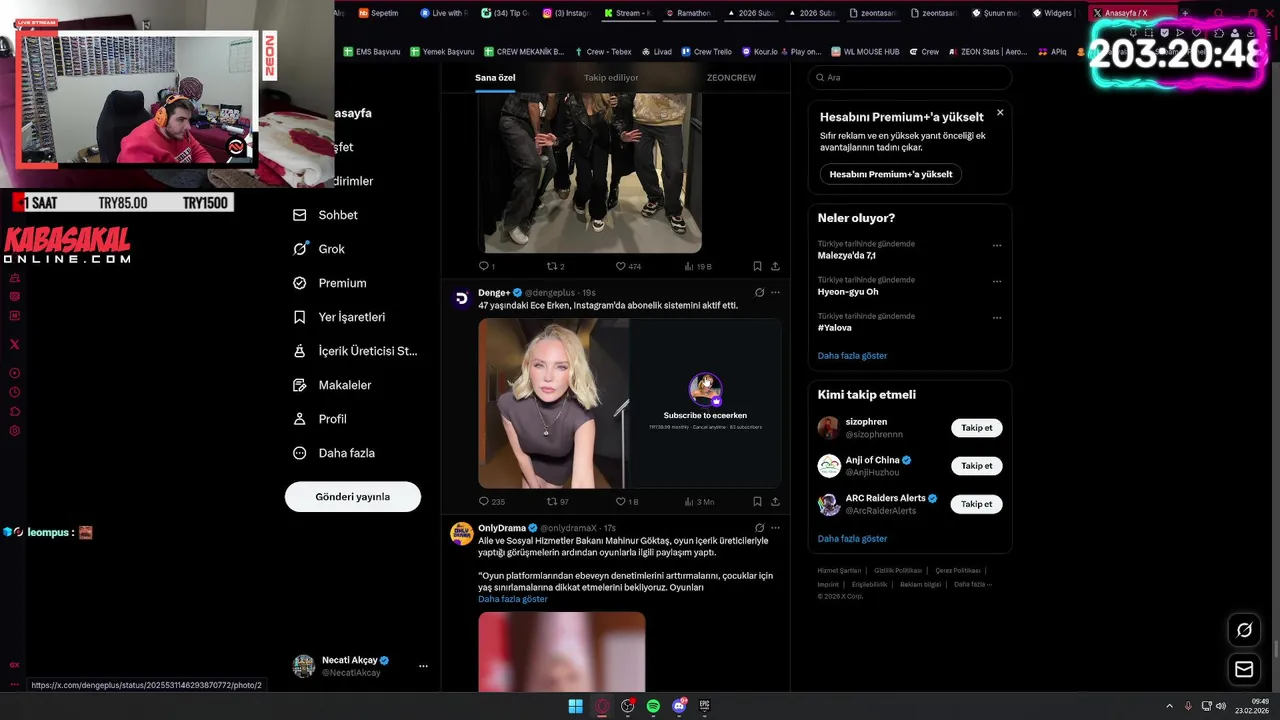The width and height of the screenshot is (1280, 720).
Task: Expand OnlyDrama post with Daha fazla göster
Action: (x=513, y=599)
